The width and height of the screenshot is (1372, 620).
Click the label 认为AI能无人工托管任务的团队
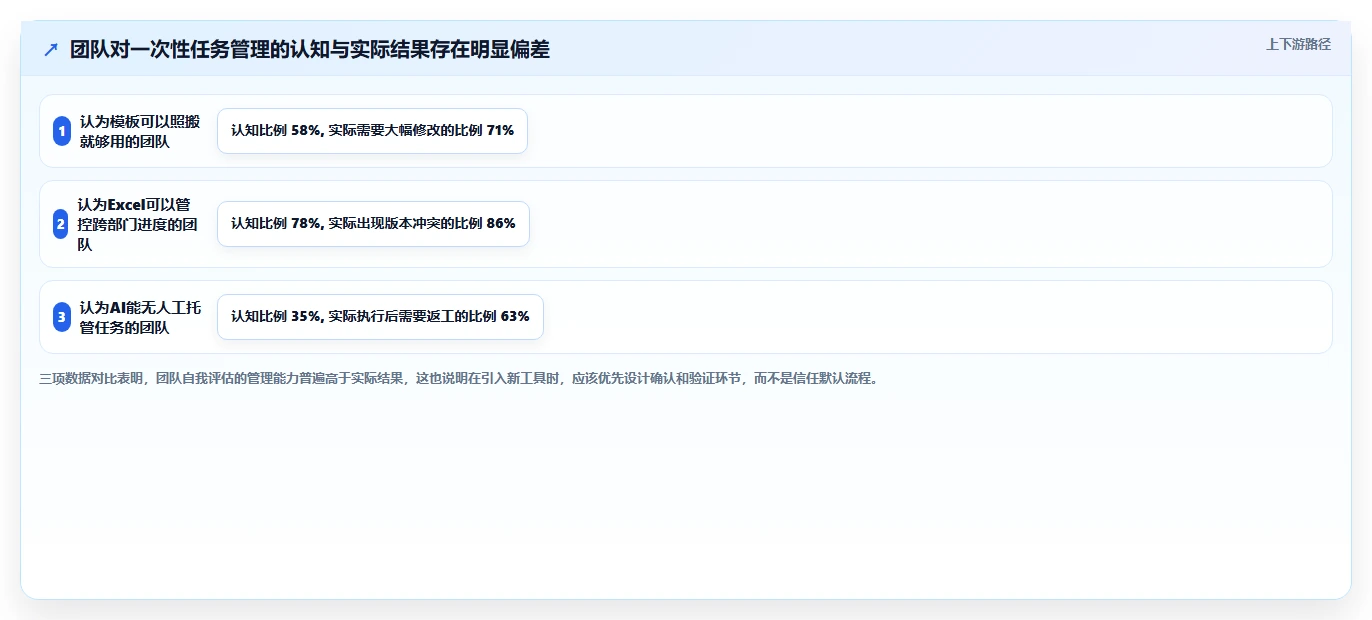[140, 317]
